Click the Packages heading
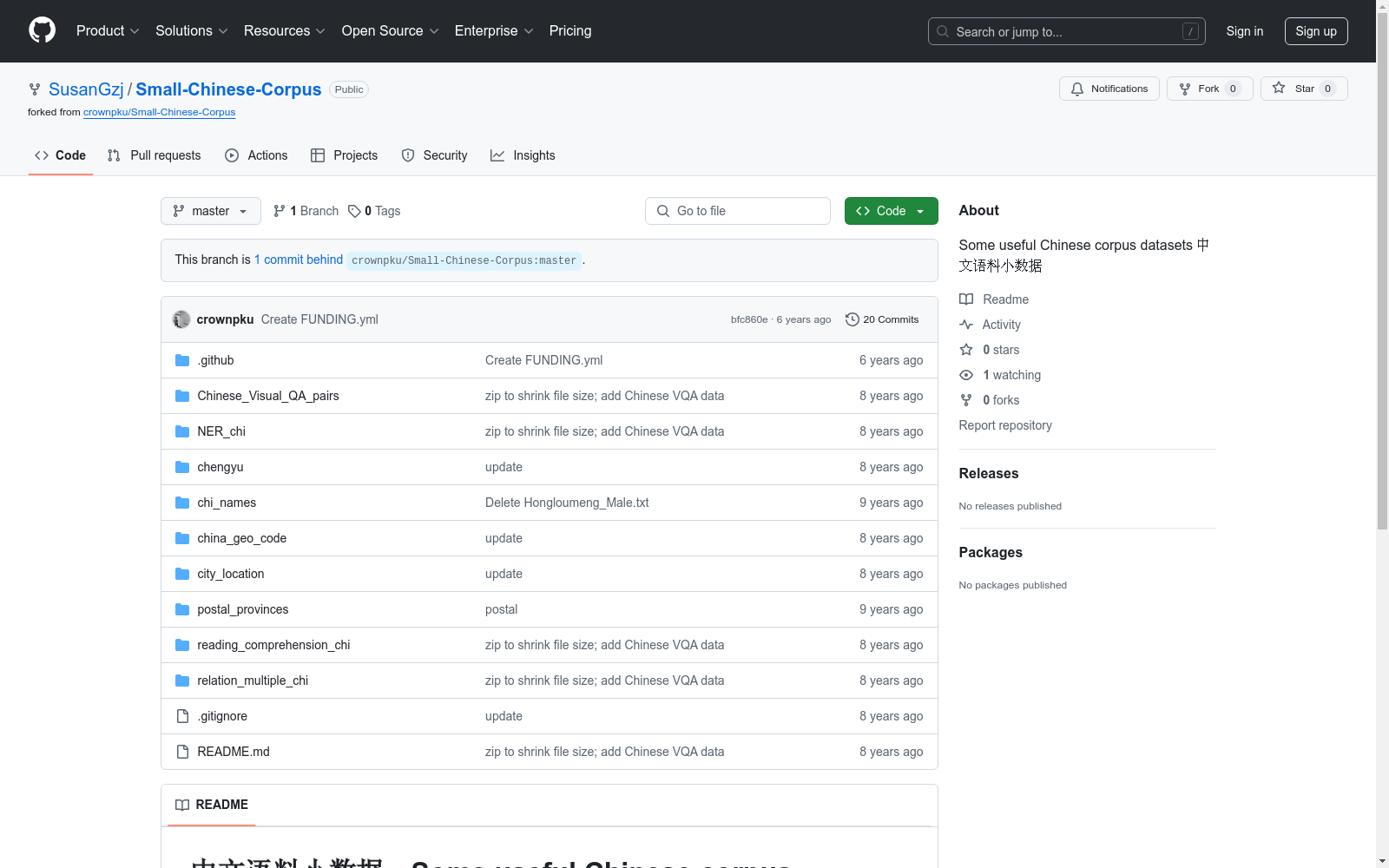Viewport: 1389px width, 868px height. pos(991,552)
